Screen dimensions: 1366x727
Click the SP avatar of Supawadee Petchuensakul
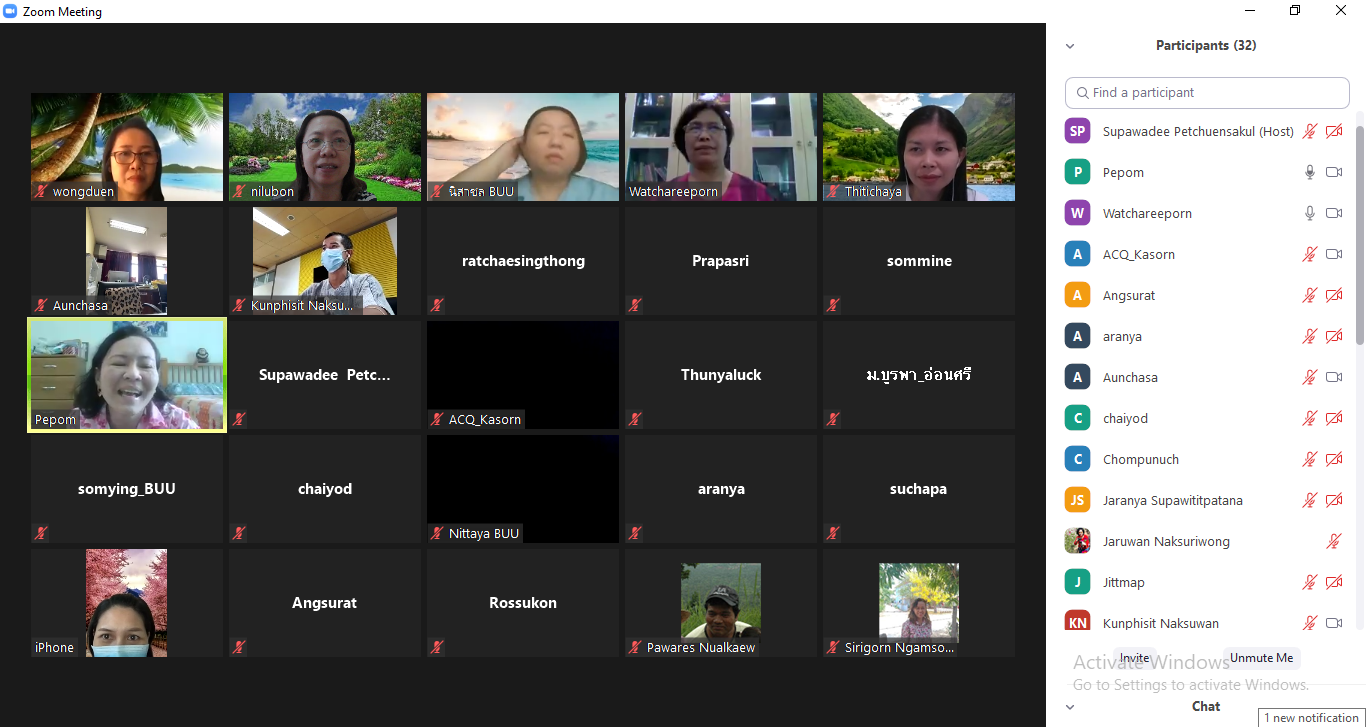1077,131
